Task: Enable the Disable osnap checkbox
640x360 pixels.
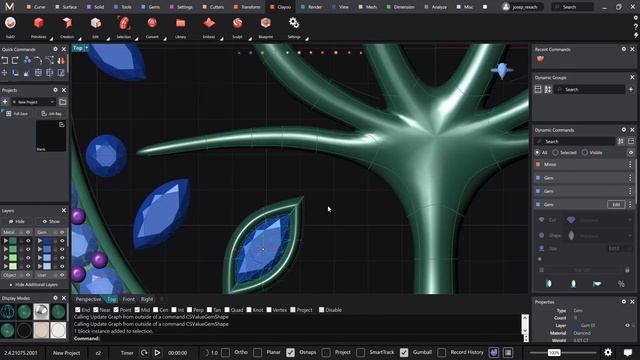Action: (x=322, y=310)
